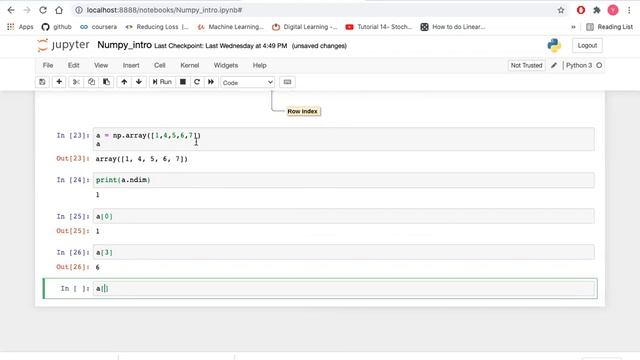
Task: Open the Widgets menu
Action: pyautogui.click(x=226, y=65)
